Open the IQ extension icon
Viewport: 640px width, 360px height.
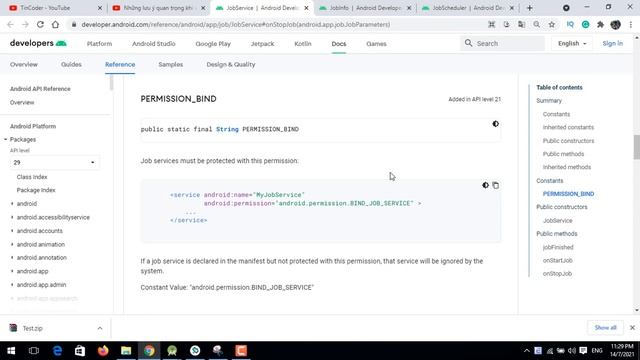pos(570,24)
